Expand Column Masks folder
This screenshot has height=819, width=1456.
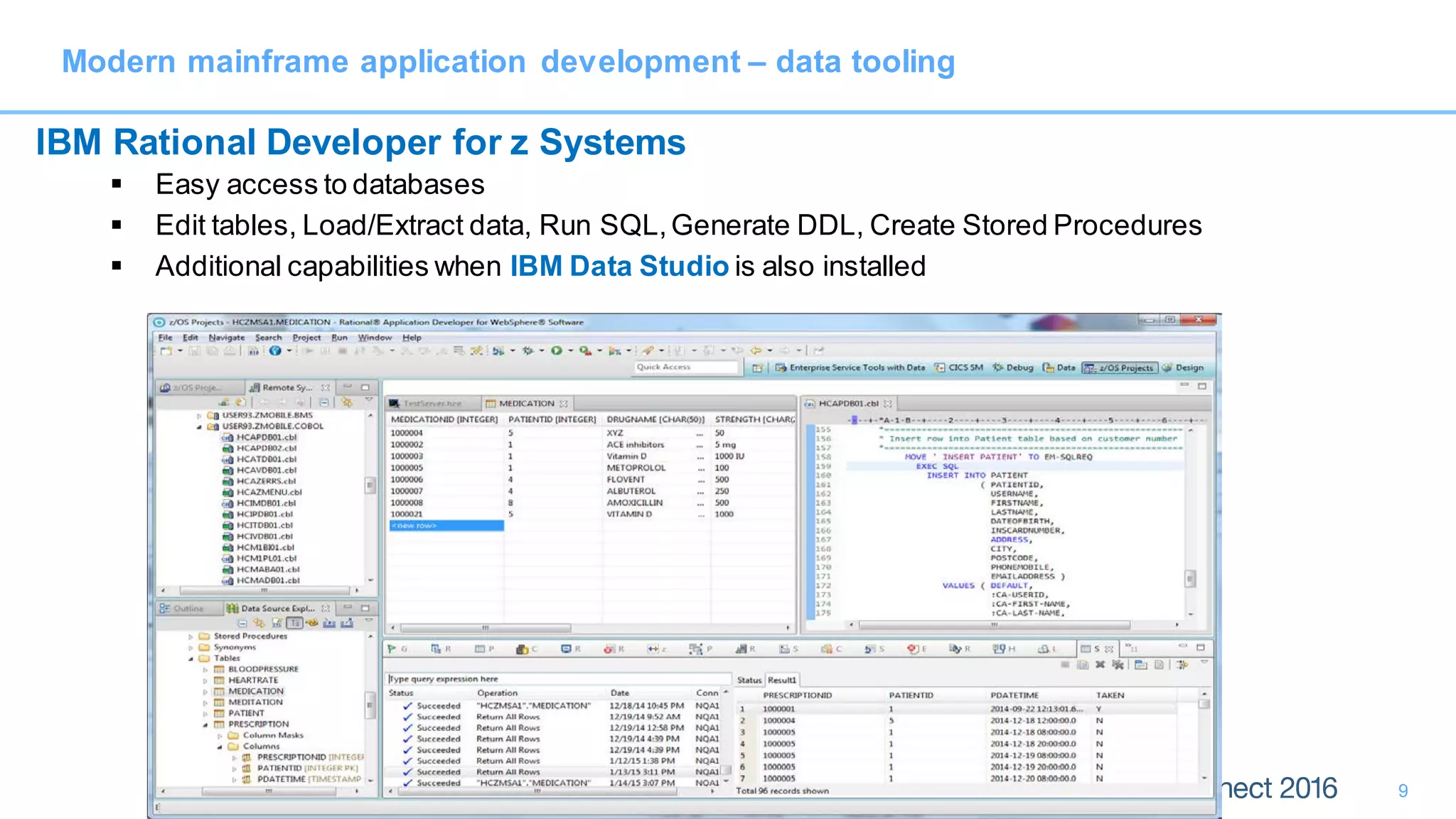(220, 736)
